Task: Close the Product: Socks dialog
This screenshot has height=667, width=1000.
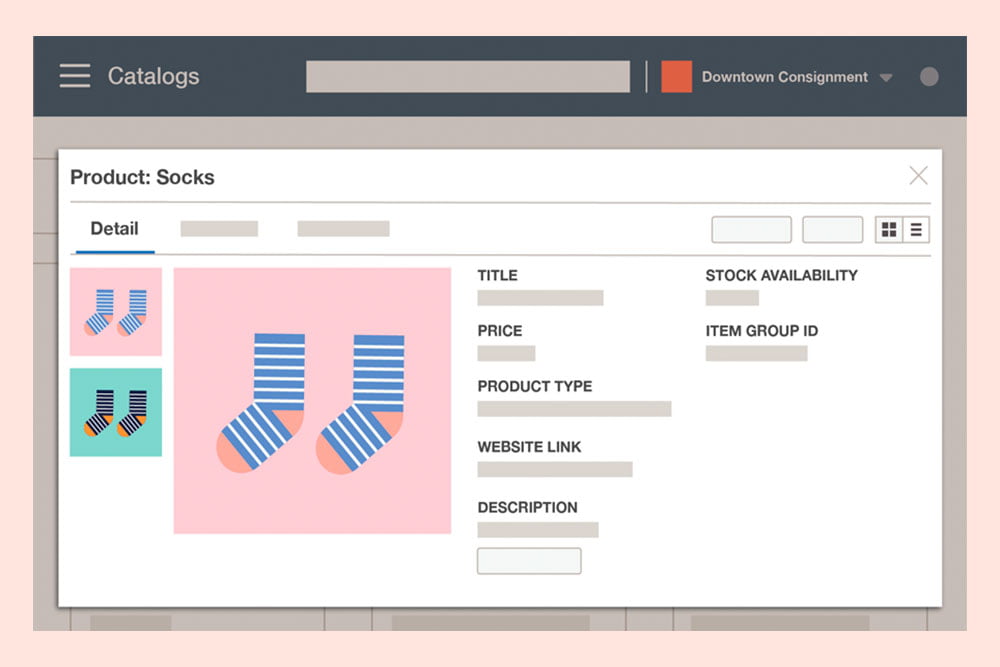Action: [x=918, y=175]
